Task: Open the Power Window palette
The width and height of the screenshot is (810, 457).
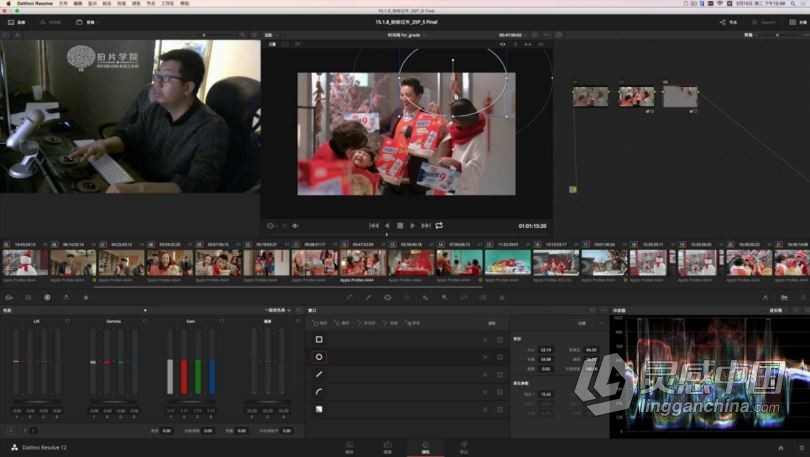Action: tap(387, 297)
